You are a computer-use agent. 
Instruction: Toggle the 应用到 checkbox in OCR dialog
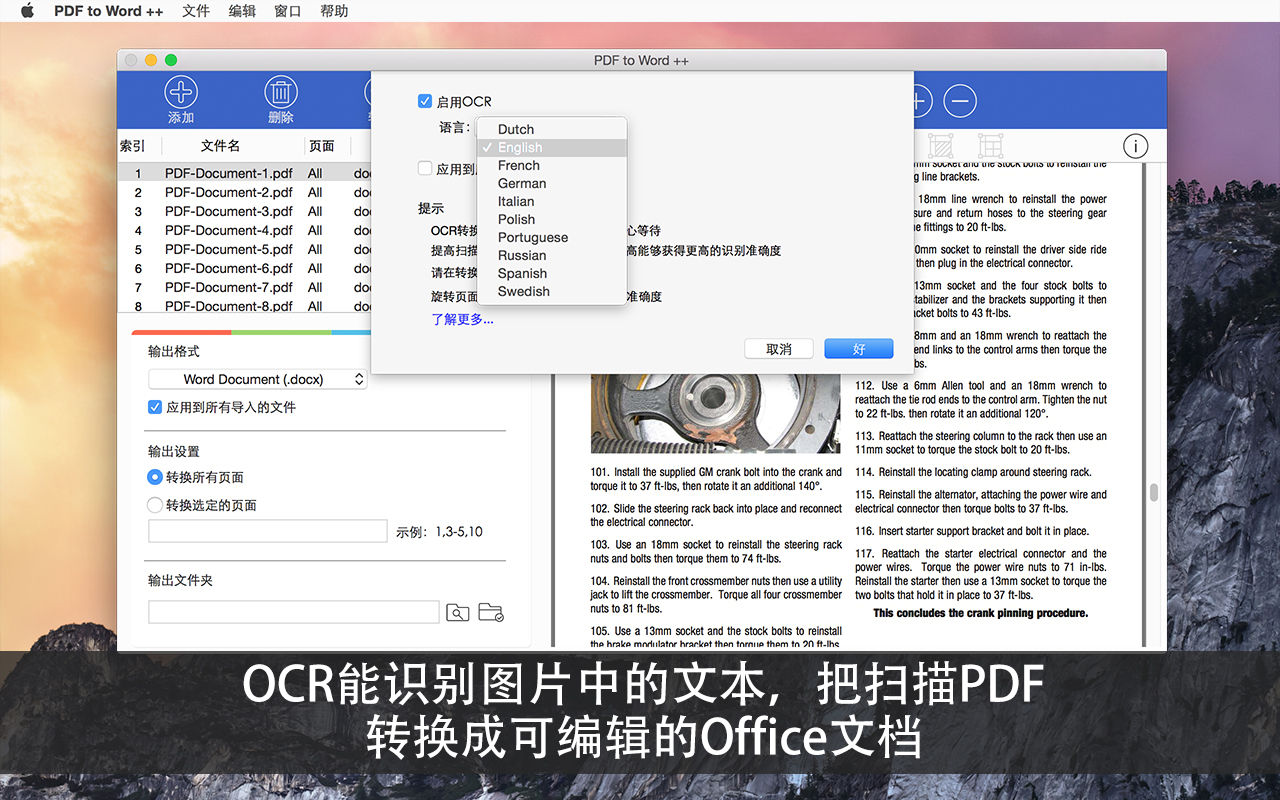click(x=425, y=169)
